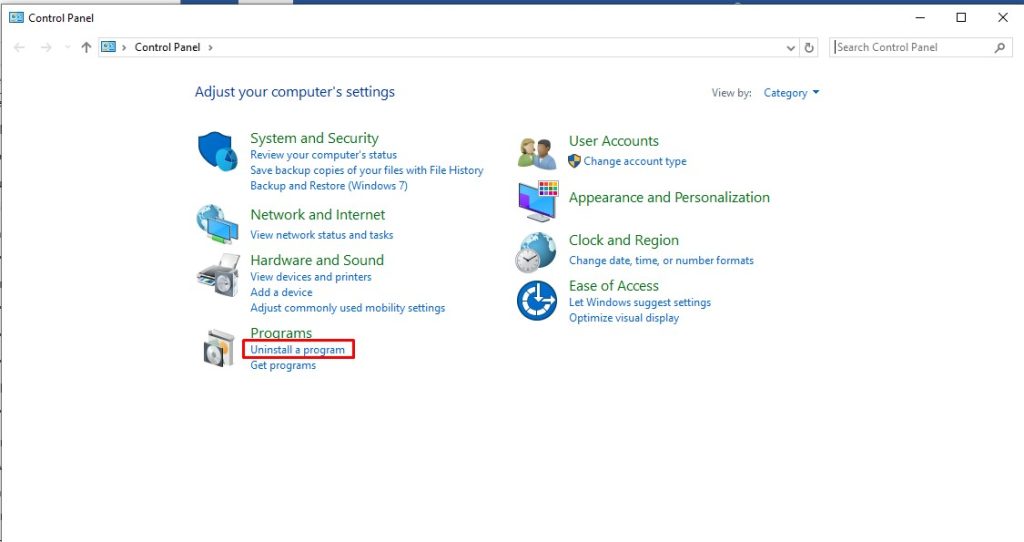The image size is (1024, 542).
Task: Click the Back arrow button
Action: click(20, 48)
